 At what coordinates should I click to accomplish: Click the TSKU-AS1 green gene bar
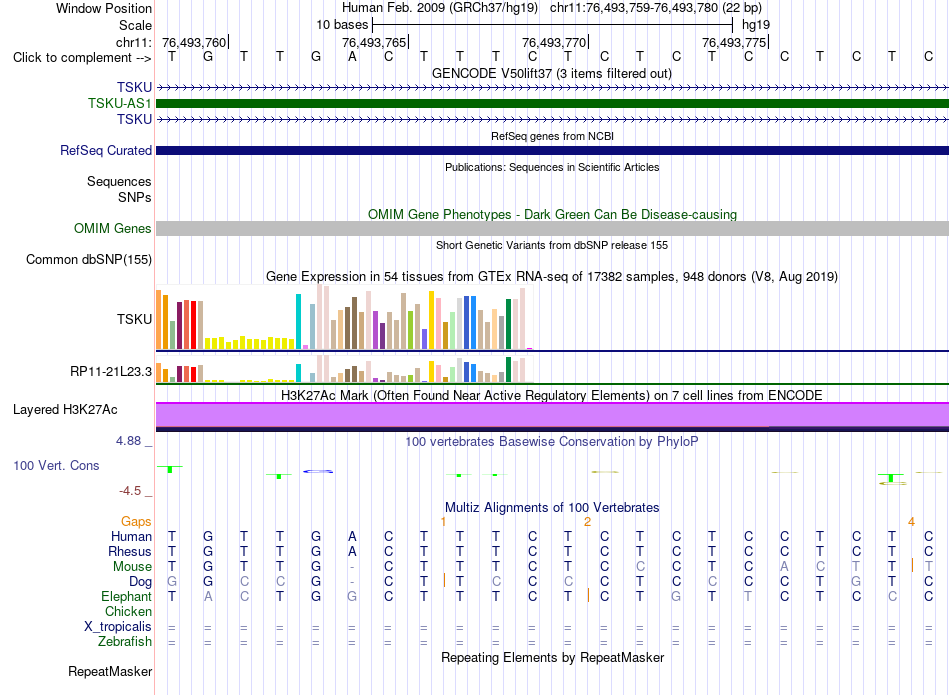(552, 104)
